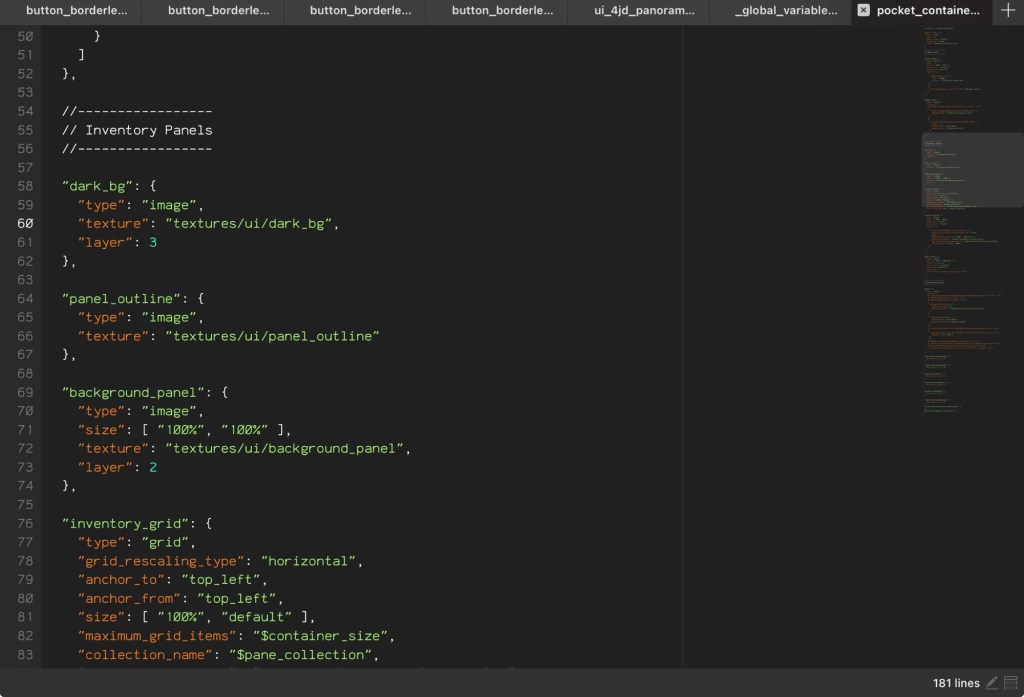Screen dimensions: 1024x697
Task: Click the "panel_outline" key name
Action: click(120, 298)
